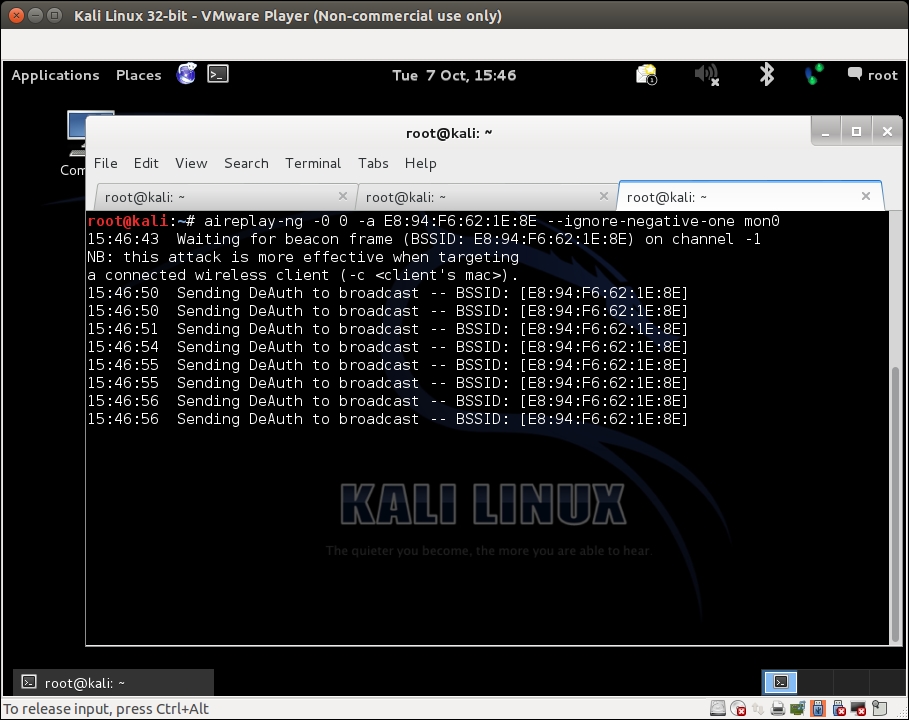The height and width of the screenshot is (720, 909).
Task: Close the VMware Player window
Action: (x=16, y=16)
